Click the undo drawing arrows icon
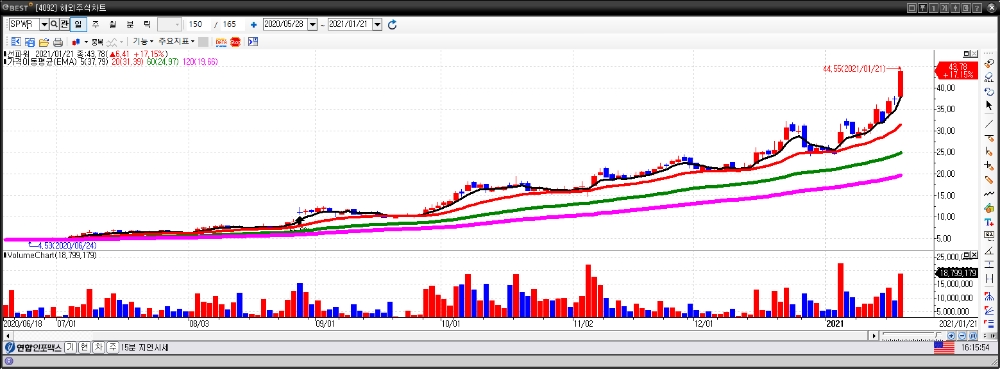Screen dimensions: 1000x369 point(989,91)
